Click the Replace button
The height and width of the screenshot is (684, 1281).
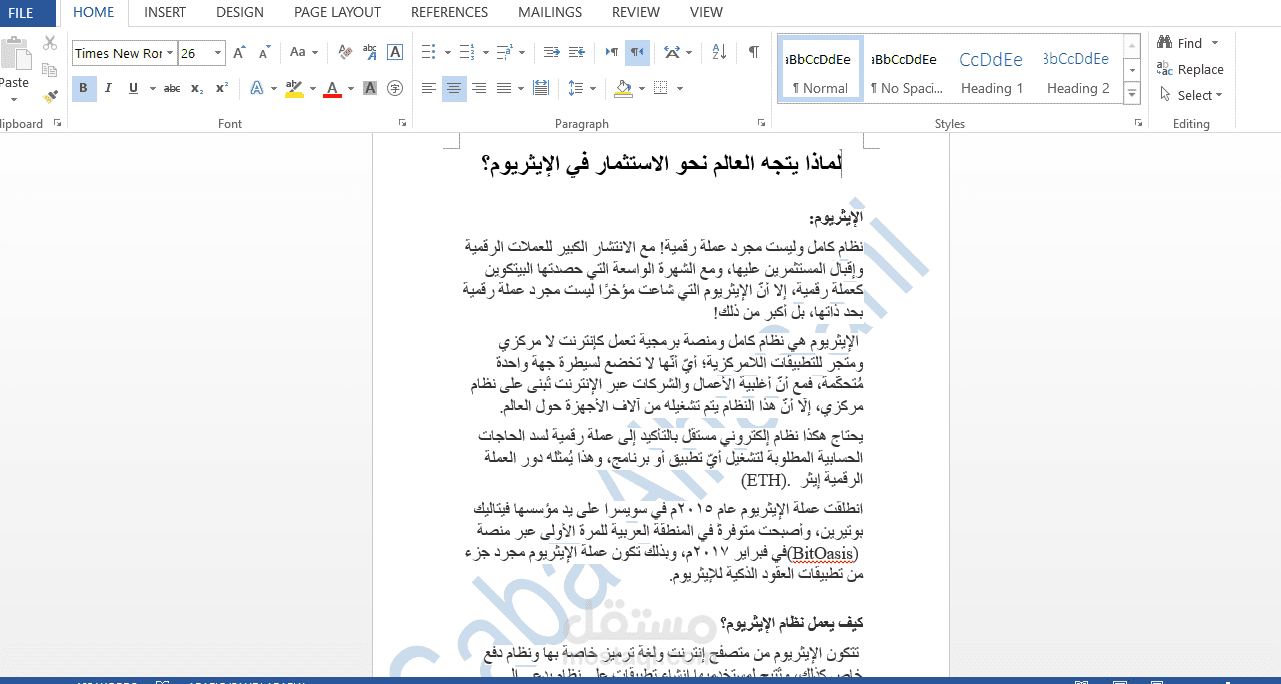1190,69
